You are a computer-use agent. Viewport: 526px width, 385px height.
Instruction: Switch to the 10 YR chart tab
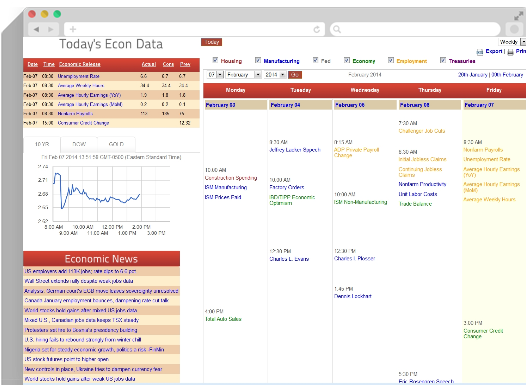42,144
